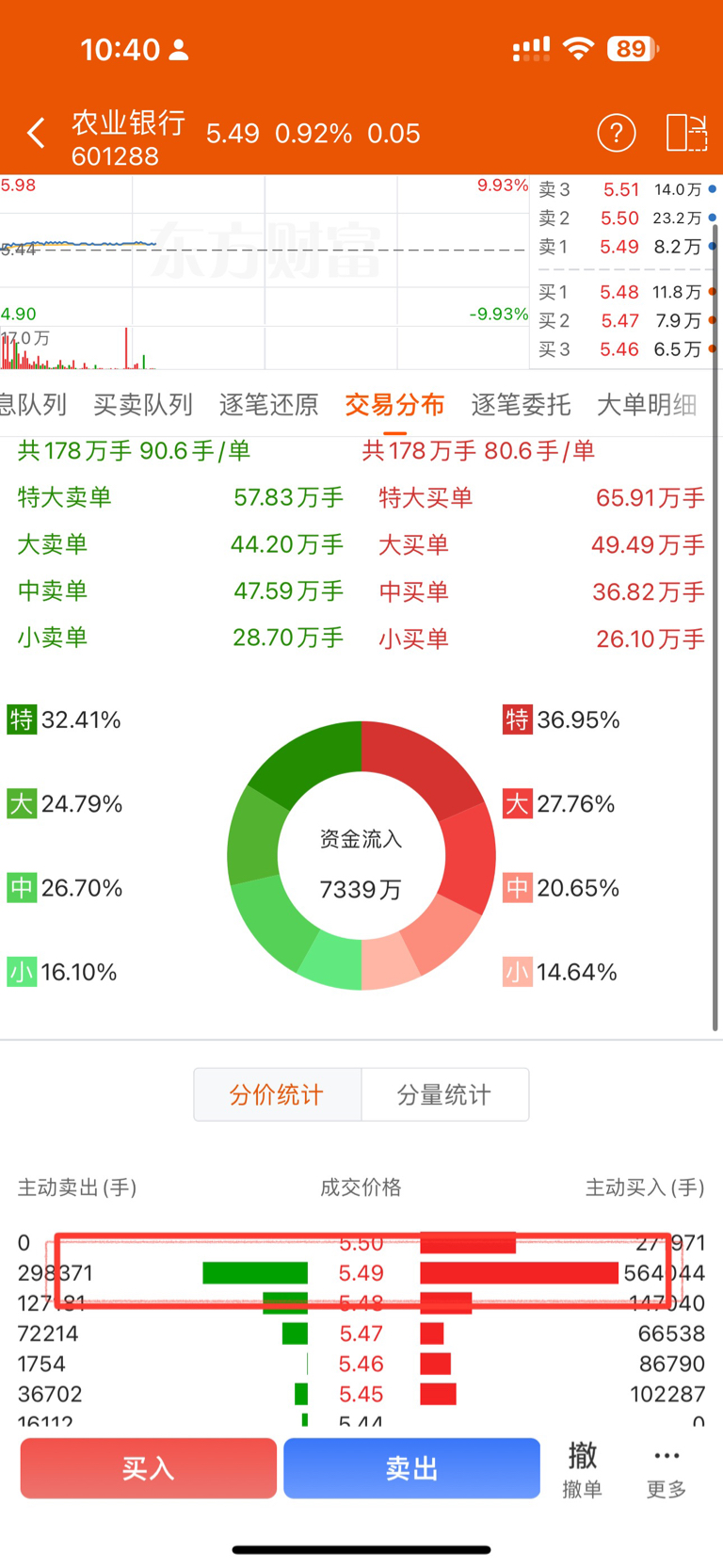Tap the split screen layout icon
Image resolution: width=723 pixels, height=1568 pixels.
tap(686, 133)
